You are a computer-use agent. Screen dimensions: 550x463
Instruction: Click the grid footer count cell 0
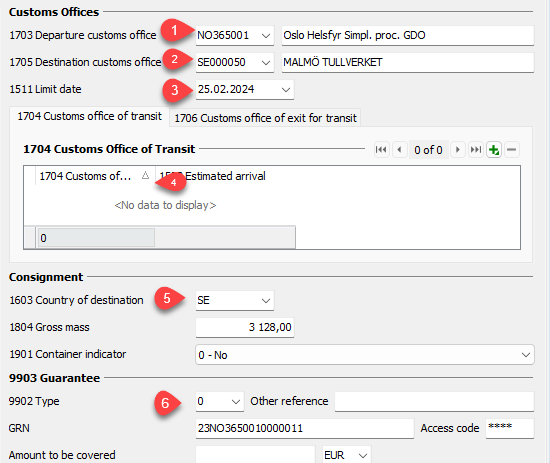pos(96,238)
